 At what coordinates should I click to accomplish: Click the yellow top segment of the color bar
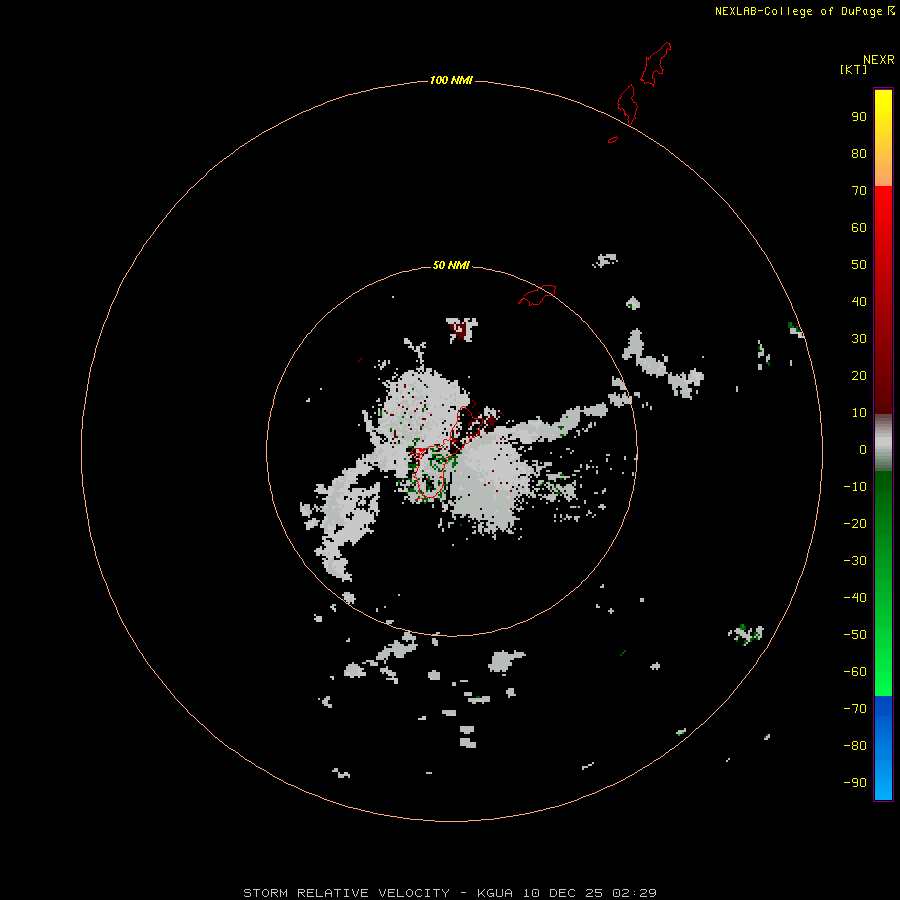click(x=883, y=138)
